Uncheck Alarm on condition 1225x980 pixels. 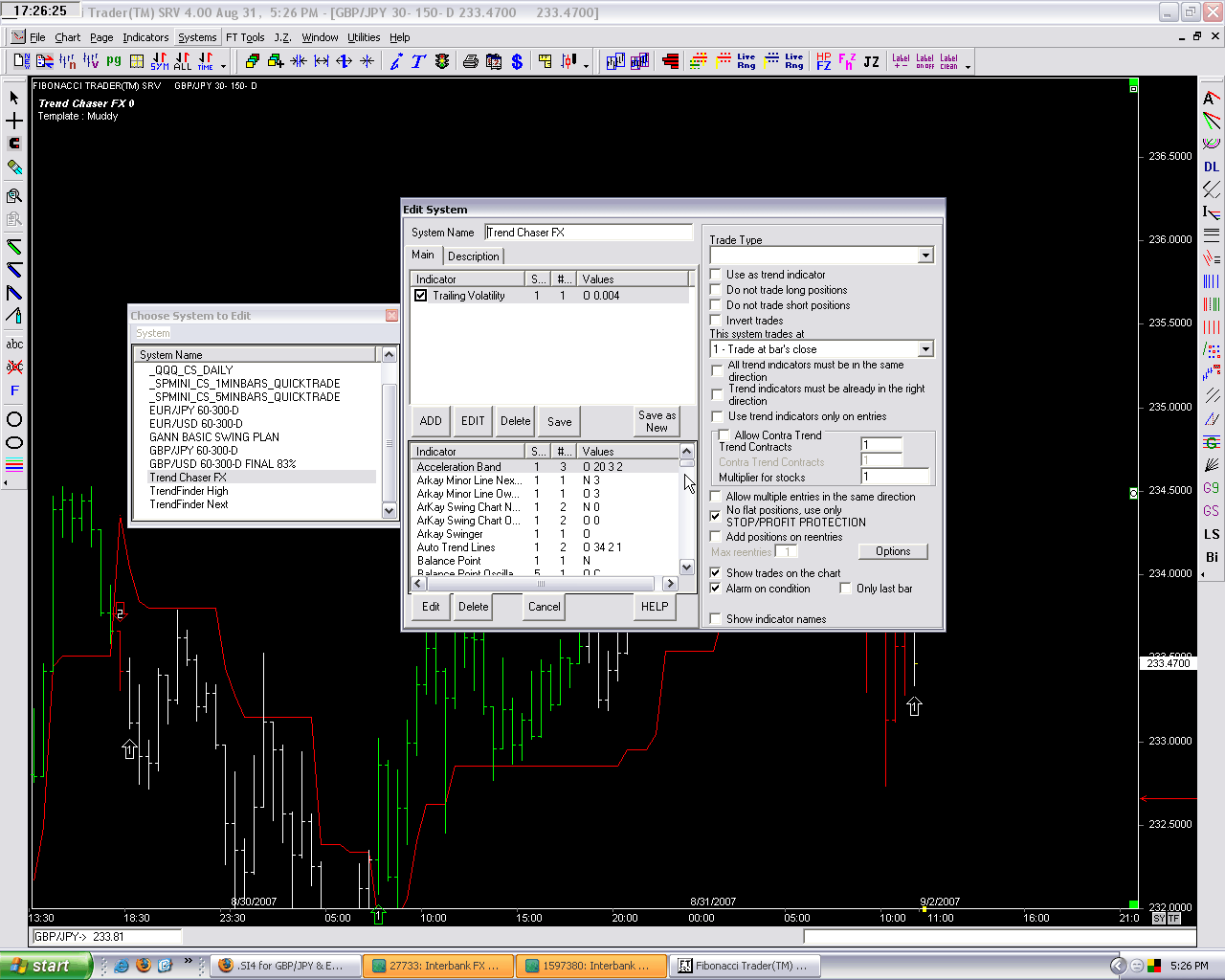716,589
